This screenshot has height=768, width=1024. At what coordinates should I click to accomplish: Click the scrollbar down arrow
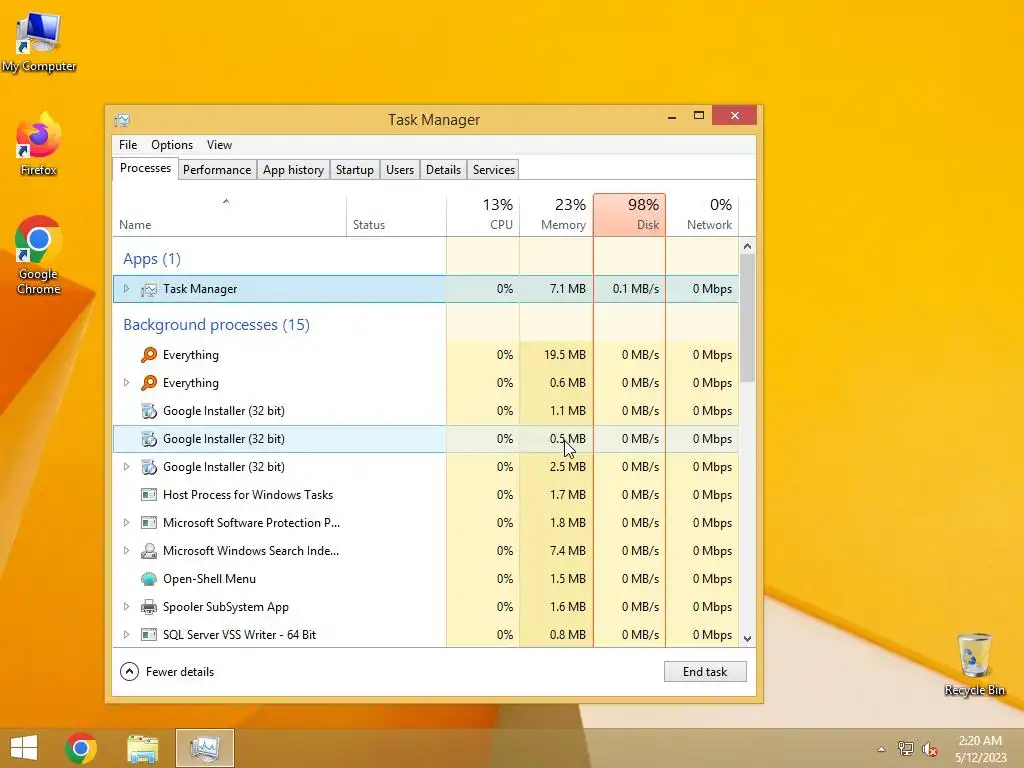(x=748, y=639)
